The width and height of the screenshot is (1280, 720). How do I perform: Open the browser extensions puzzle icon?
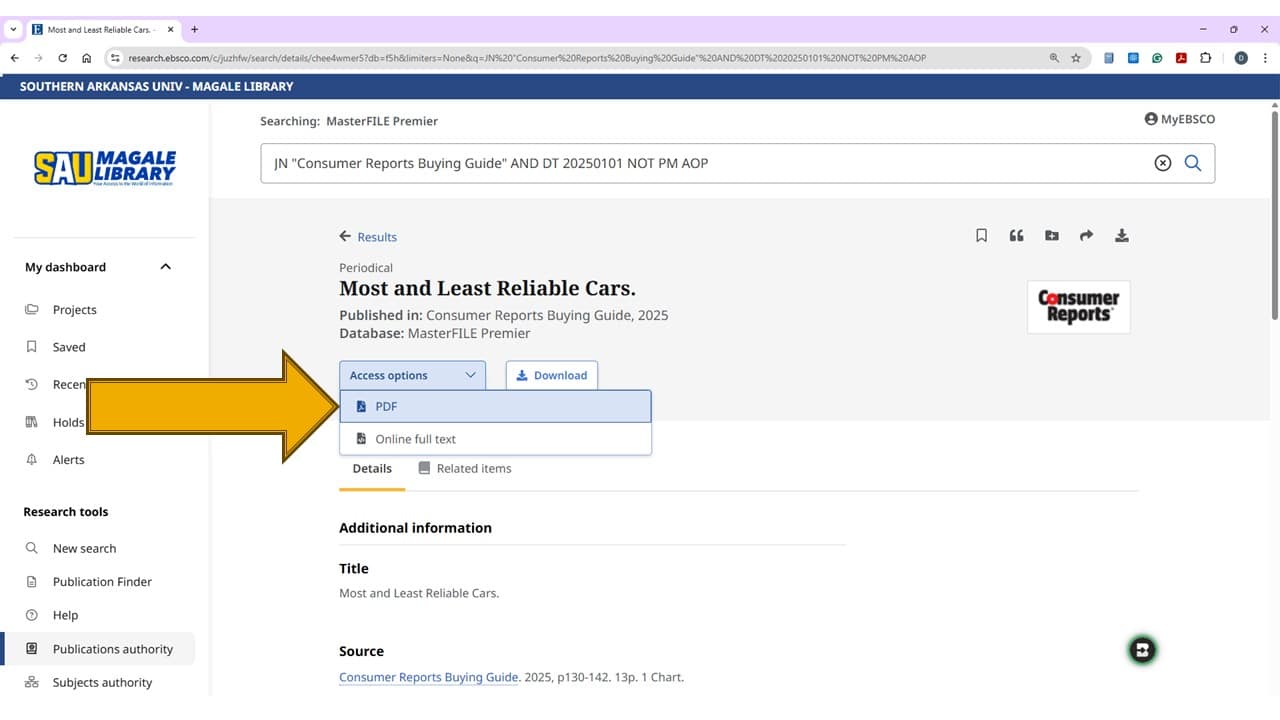click(1205, 58)
